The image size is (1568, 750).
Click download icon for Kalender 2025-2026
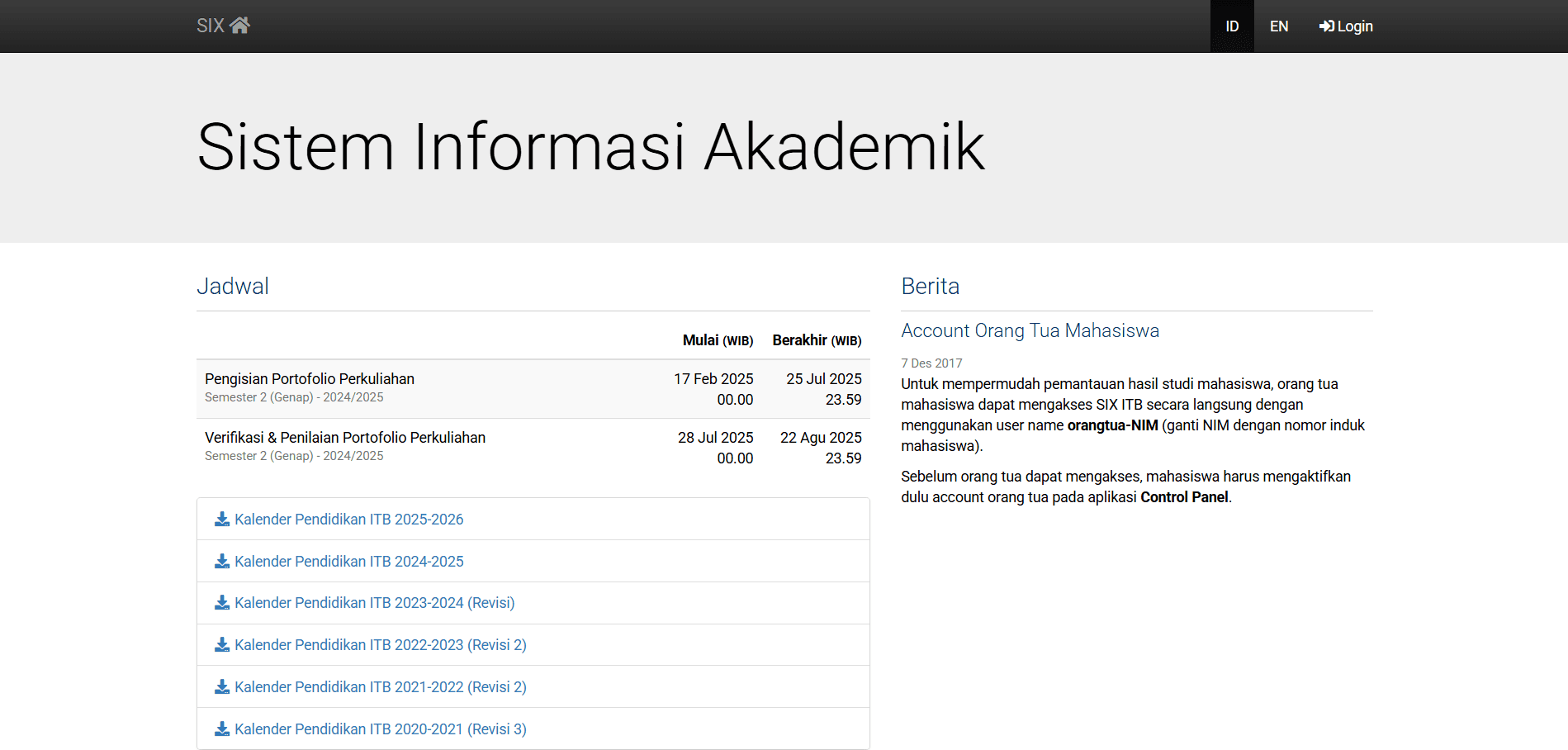pos(222,520)
